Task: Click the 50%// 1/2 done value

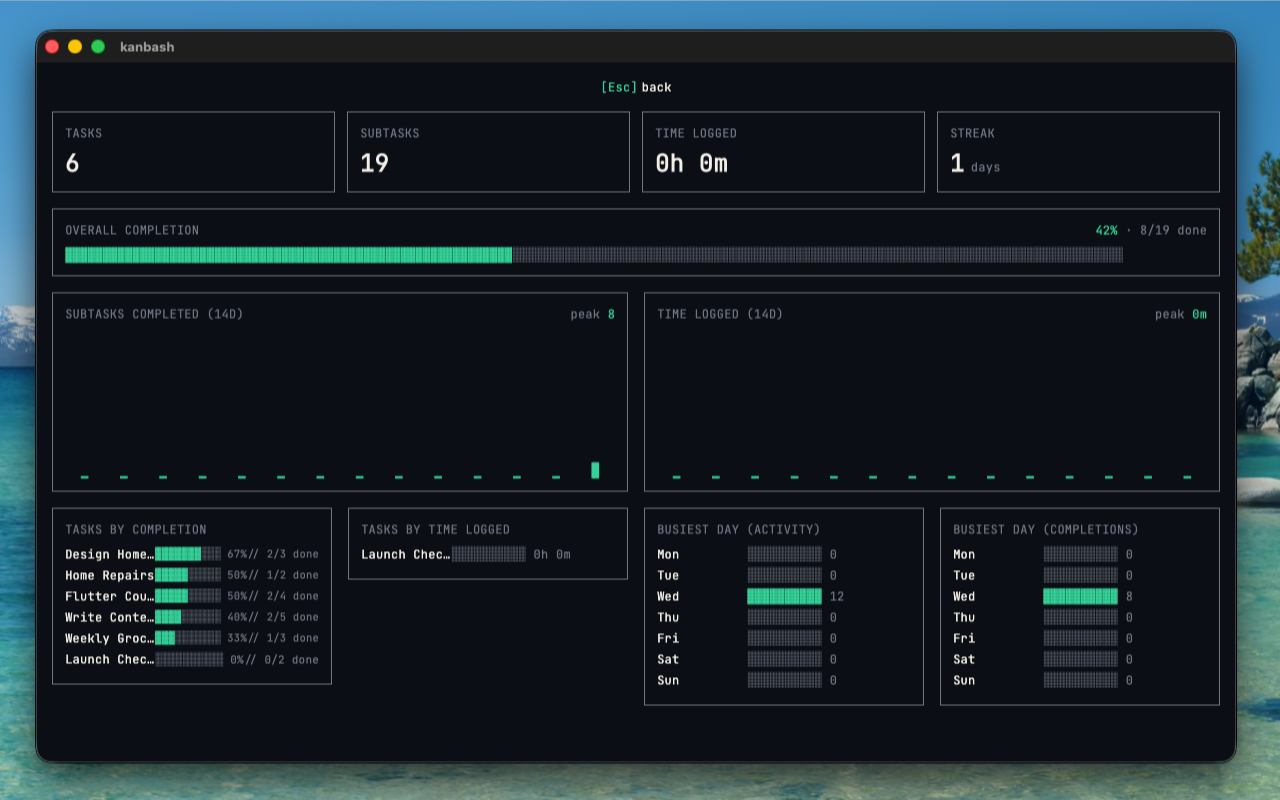Action: coord(273,575)
